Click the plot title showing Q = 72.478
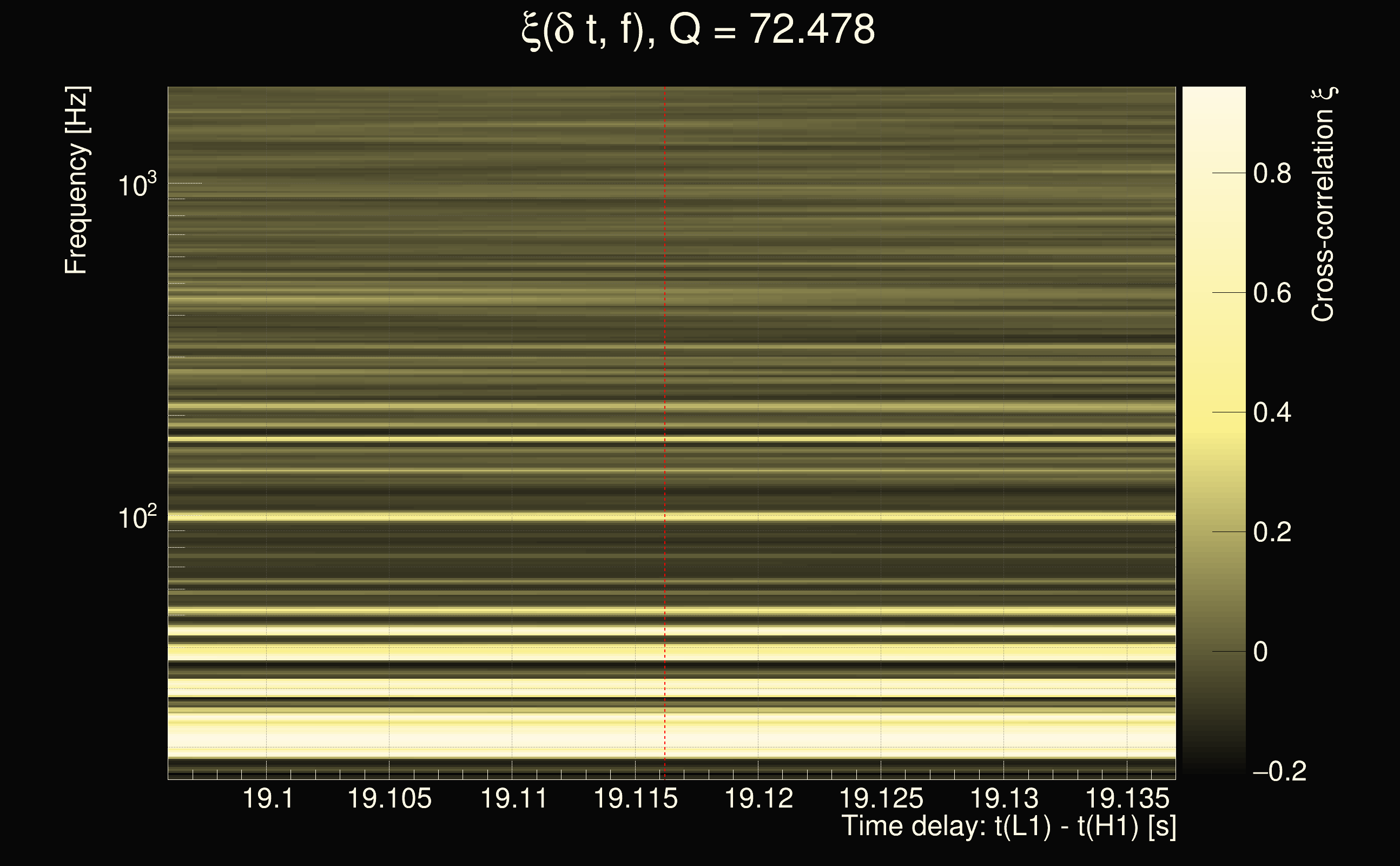This screenshot has width=1400, height=866. pos(698,30)
